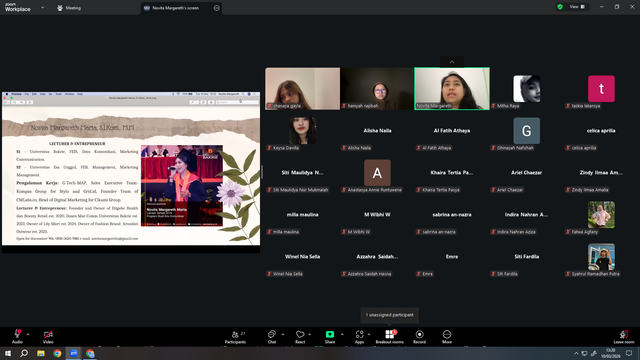This screenshot has height=360, width=640.
Task: Open the first Chrome icon in the taskbar
Action: pos(57,353)
